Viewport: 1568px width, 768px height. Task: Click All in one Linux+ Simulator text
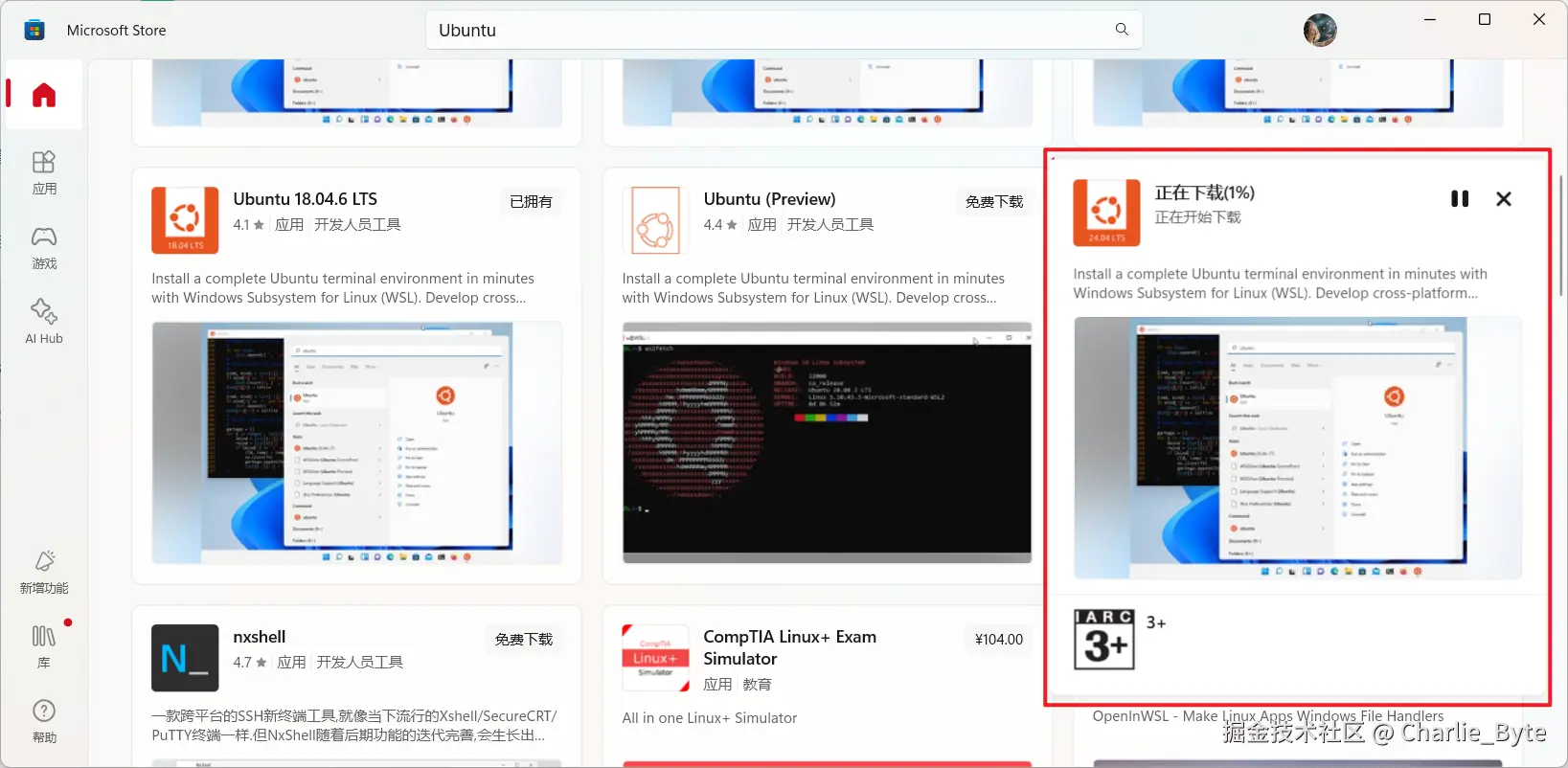709,718
